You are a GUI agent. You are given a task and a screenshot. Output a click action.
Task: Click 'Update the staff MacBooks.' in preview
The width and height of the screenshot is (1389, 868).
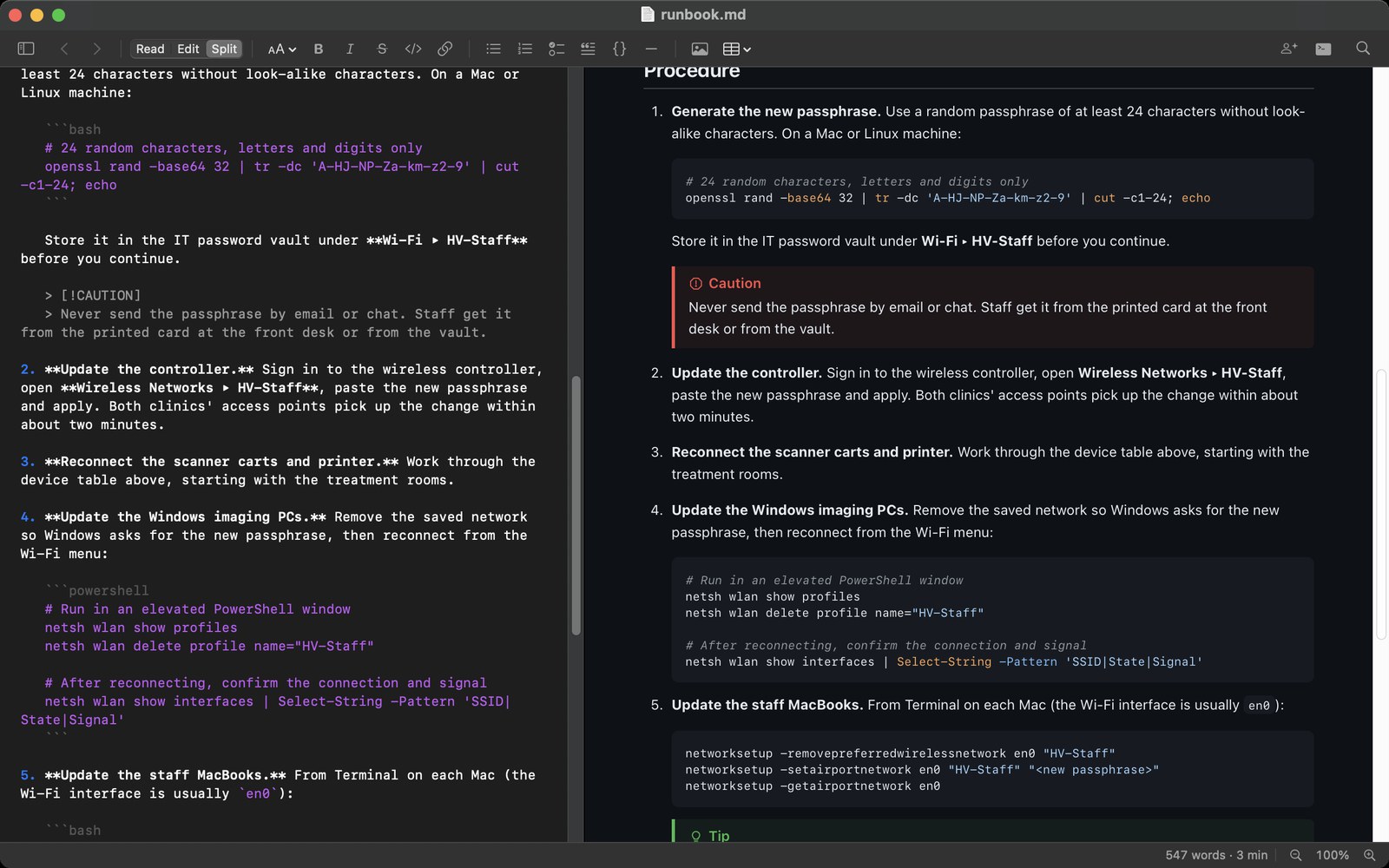[767, 705]
